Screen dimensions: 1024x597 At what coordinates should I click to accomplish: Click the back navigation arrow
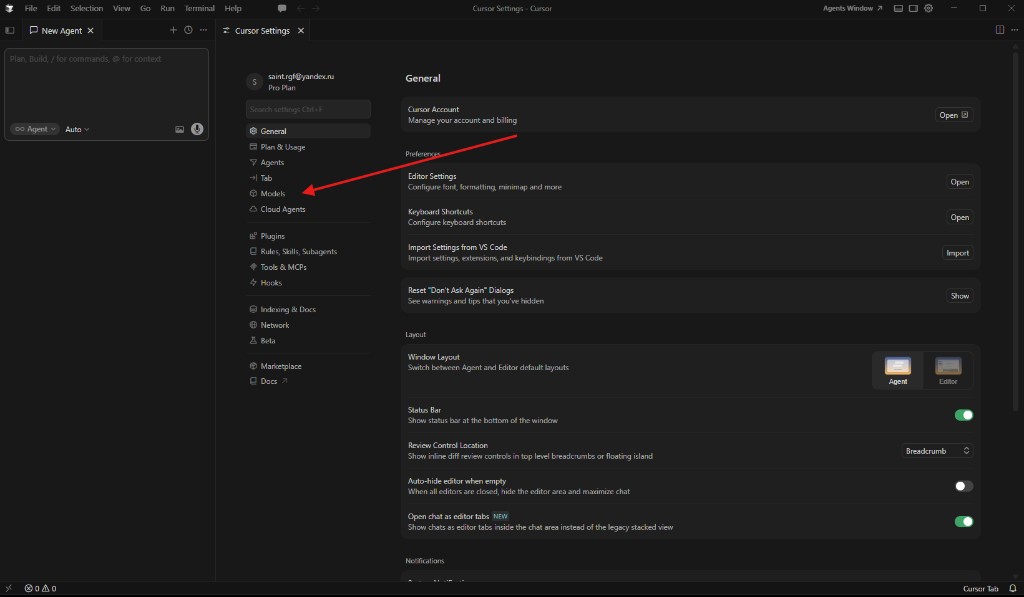[x=300, y=8]
